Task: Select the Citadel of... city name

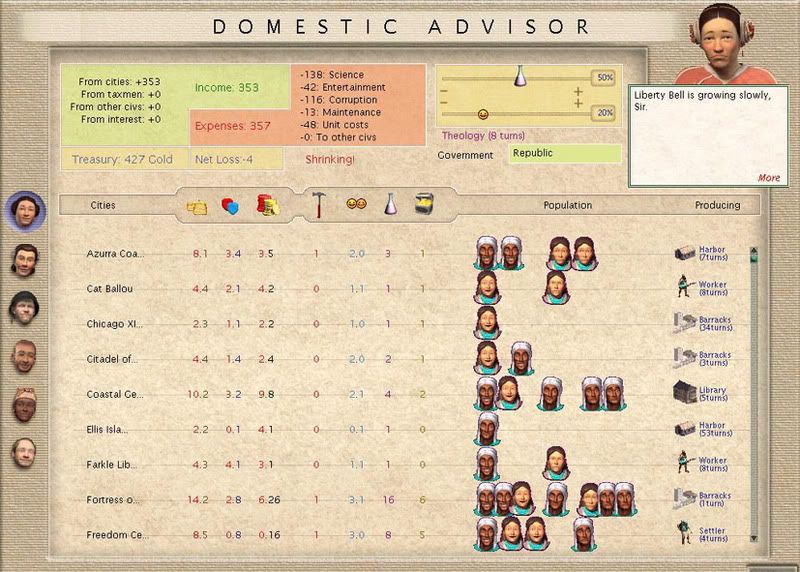Action: coord(112,359)
